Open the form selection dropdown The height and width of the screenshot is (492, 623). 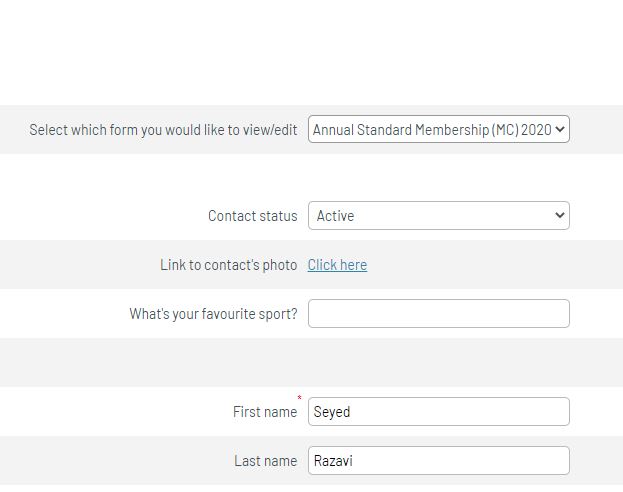(439, 129)
